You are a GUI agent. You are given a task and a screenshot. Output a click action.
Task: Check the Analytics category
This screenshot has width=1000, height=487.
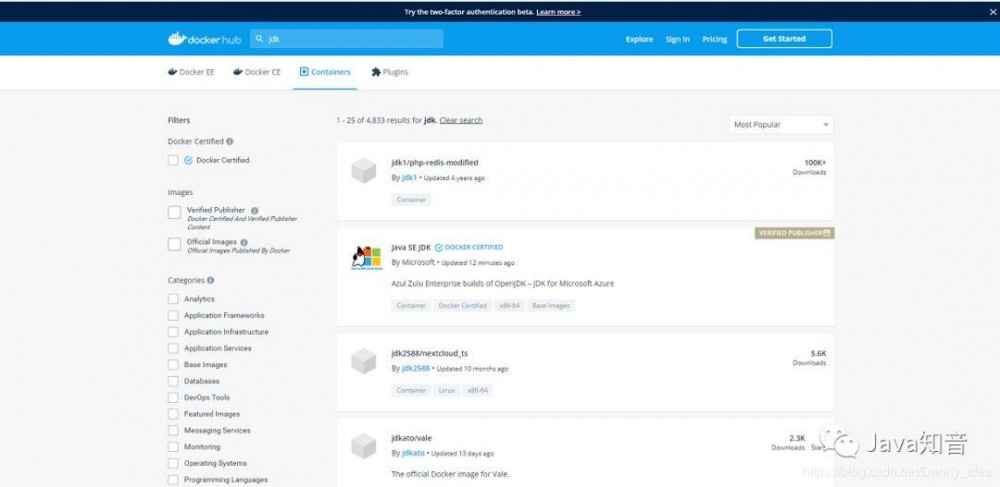tap(173, 299)
